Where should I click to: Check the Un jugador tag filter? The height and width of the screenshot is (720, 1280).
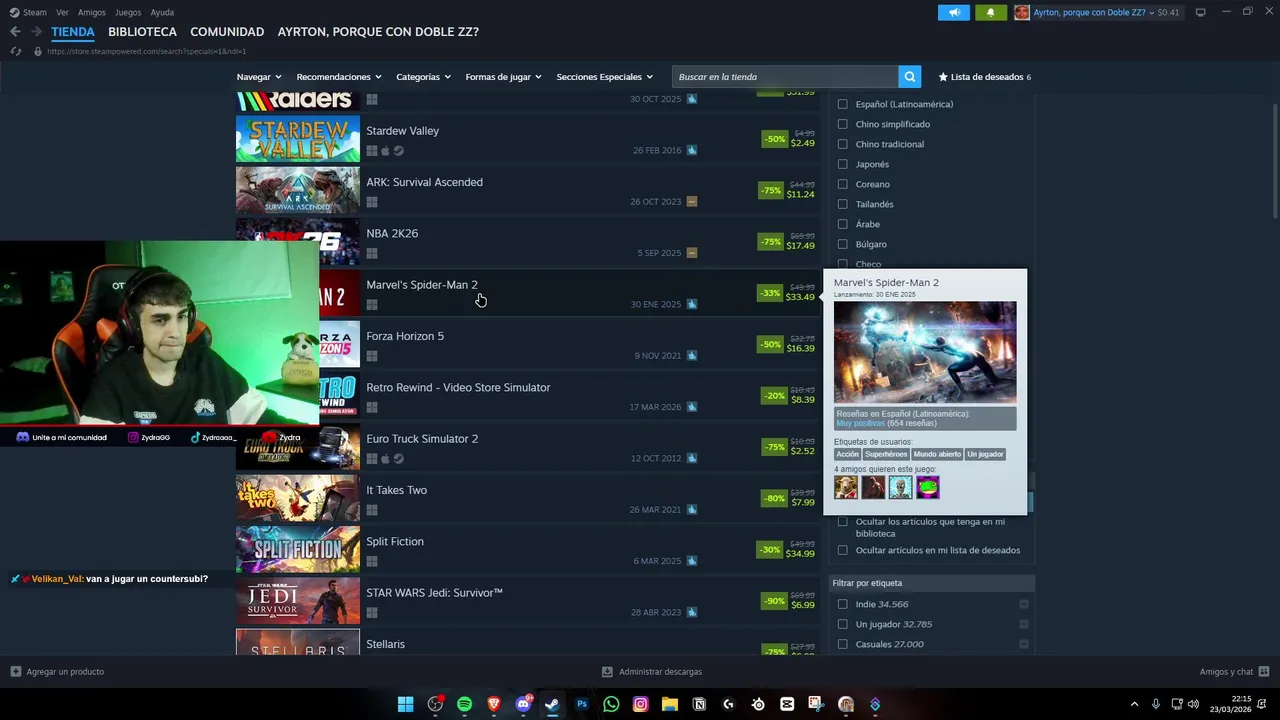point(842,624)
